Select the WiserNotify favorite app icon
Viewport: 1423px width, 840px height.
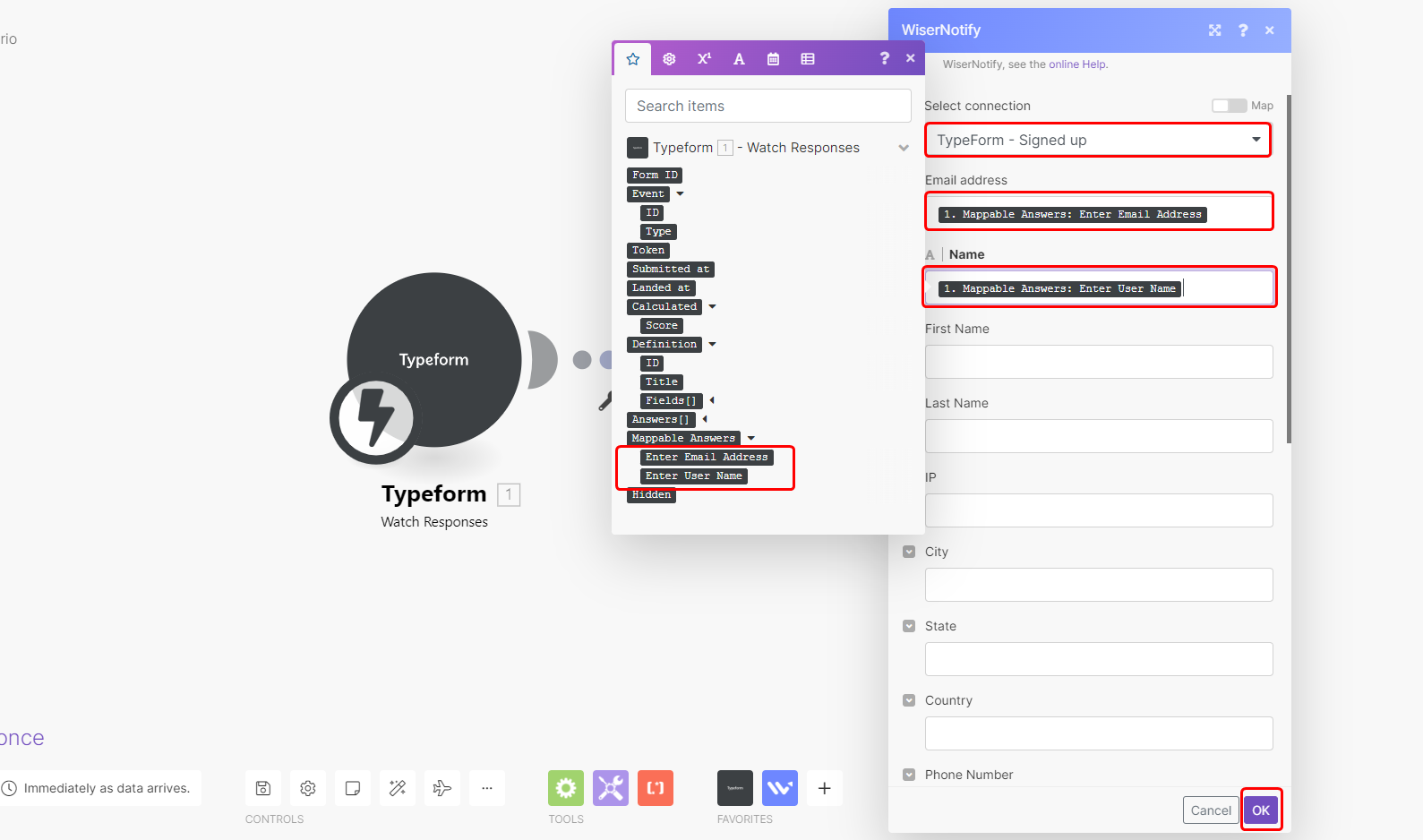tap(780, 788)
